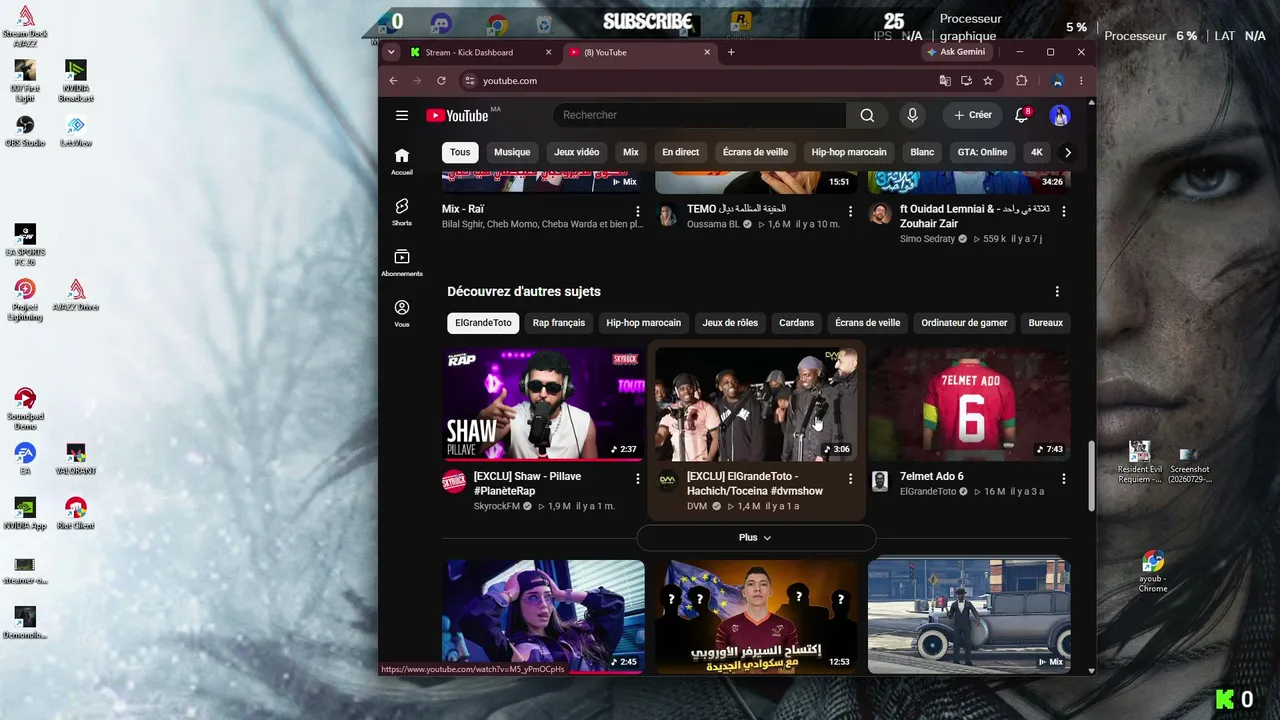Open the EA SPORTS FC 26 desktop icon
Image resolution: width=1280 pixels, height=720 pixels.
25,245
